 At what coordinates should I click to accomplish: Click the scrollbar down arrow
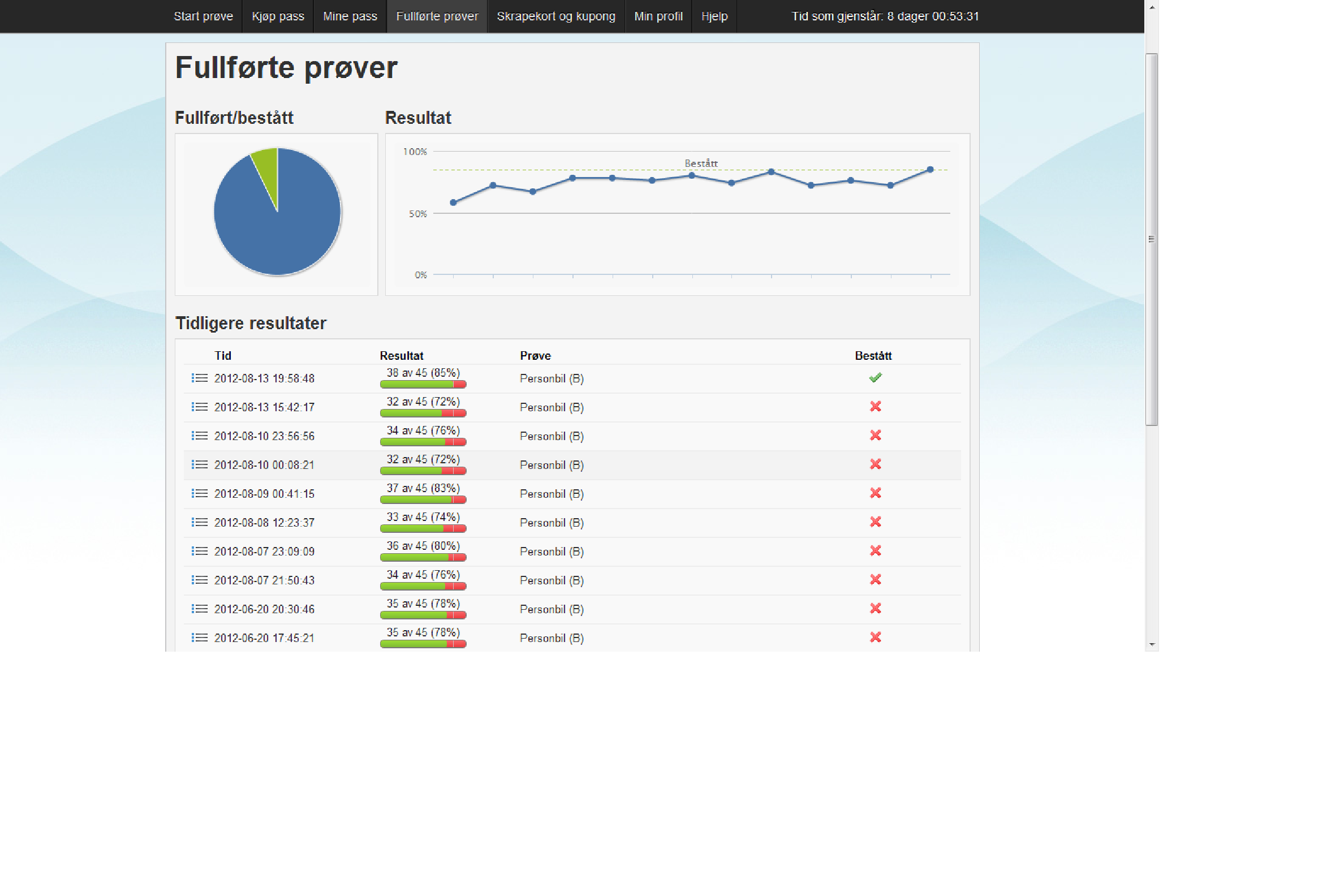coord(1152,645)
